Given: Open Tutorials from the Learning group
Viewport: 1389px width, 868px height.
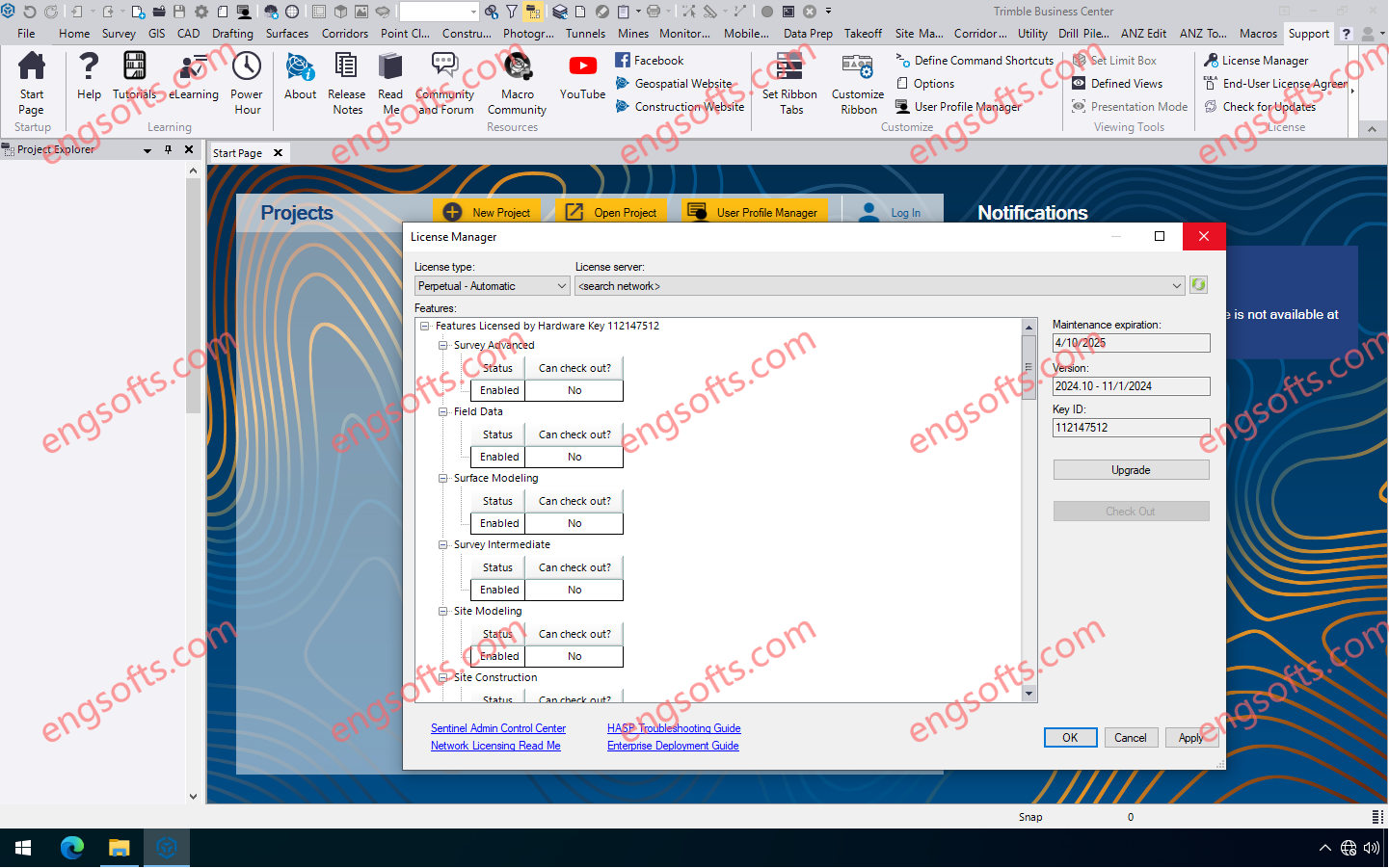Looking at the screenshot, I should click(134, 76).
